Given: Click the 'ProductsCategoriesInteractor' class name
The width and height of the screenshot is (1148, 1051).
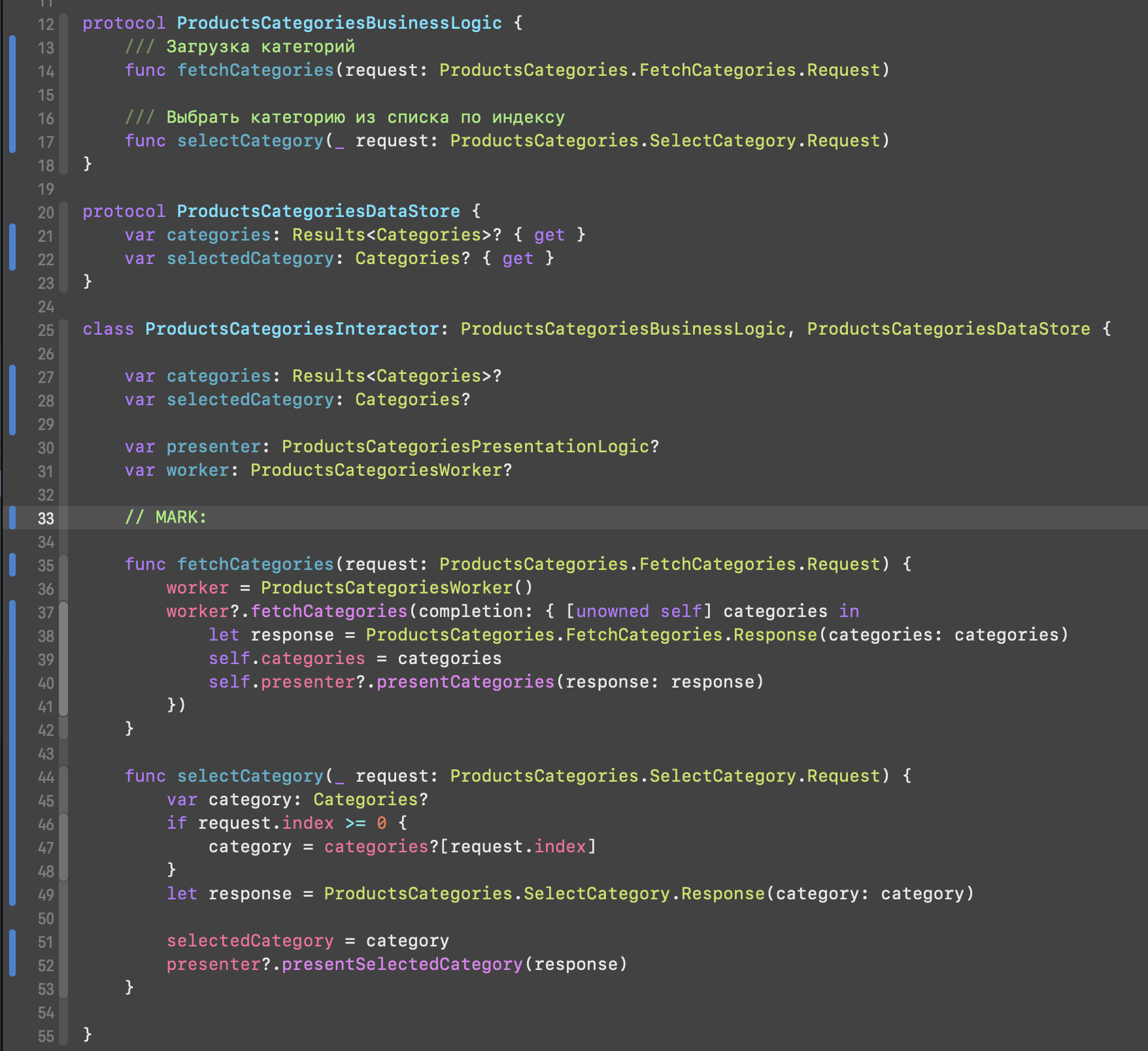Looking at the screenshot, I should 292,329.
